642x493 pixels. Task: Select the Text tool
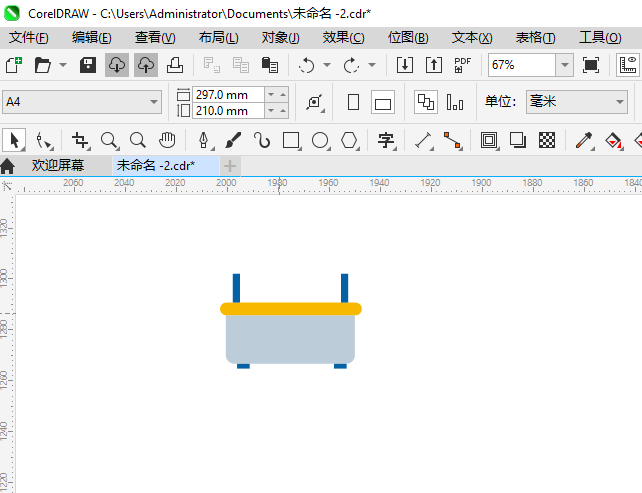[386, 140]
